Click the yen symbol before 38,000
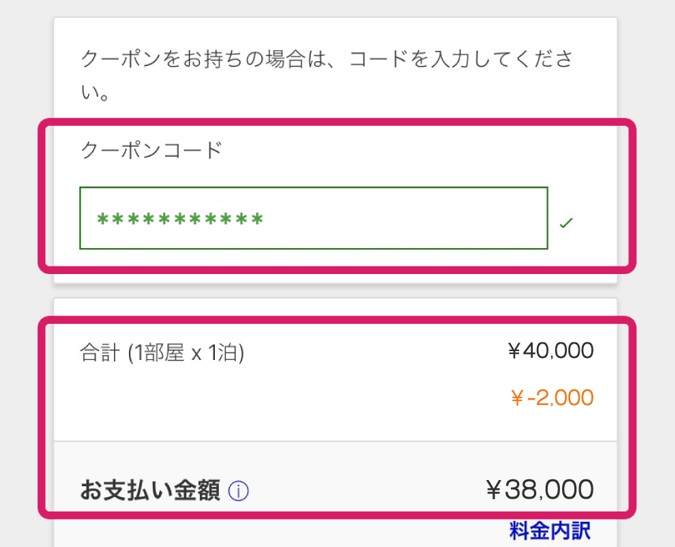This screenshot has height=547, width=675. click(x=493, y=490)
